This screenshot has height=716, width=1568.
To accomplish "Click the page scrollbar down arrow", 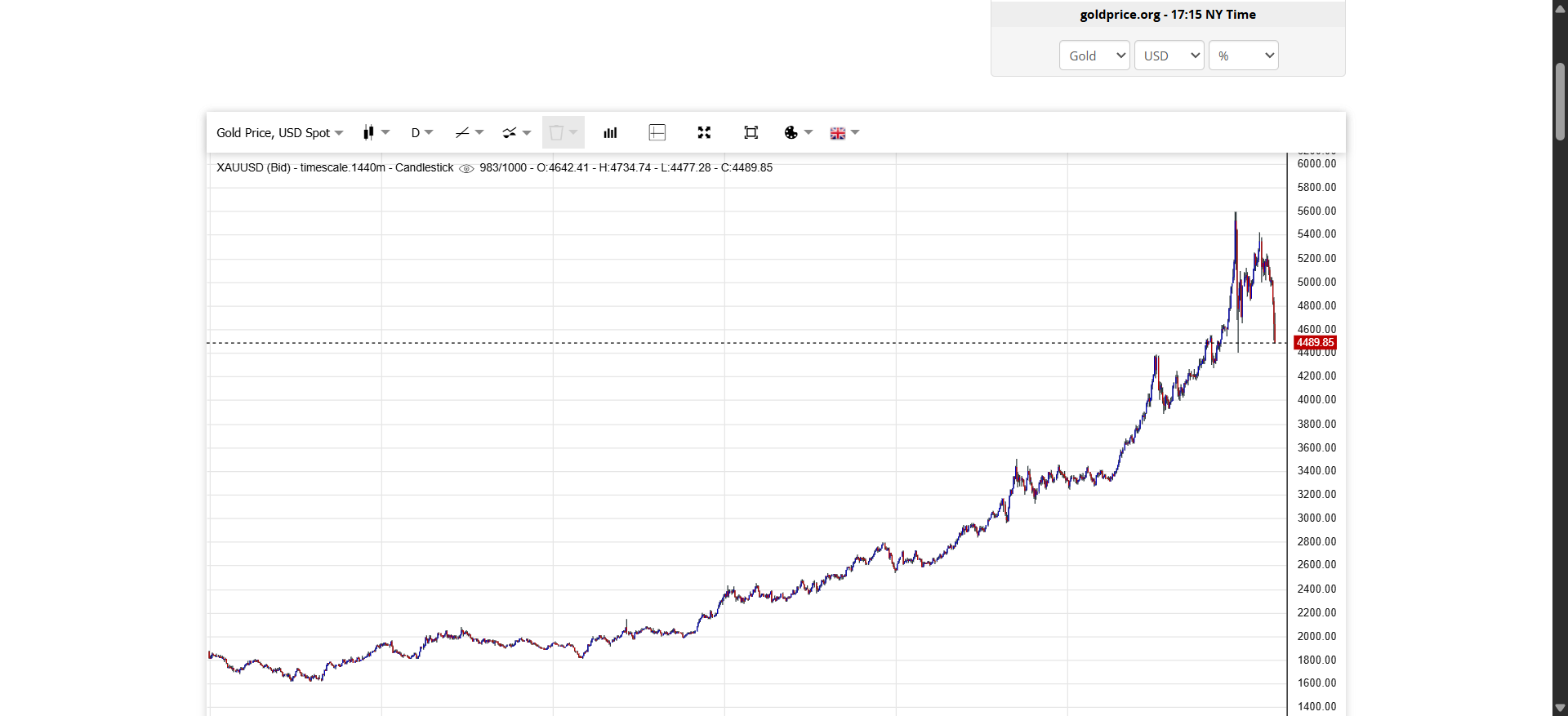I will 1560,708.
